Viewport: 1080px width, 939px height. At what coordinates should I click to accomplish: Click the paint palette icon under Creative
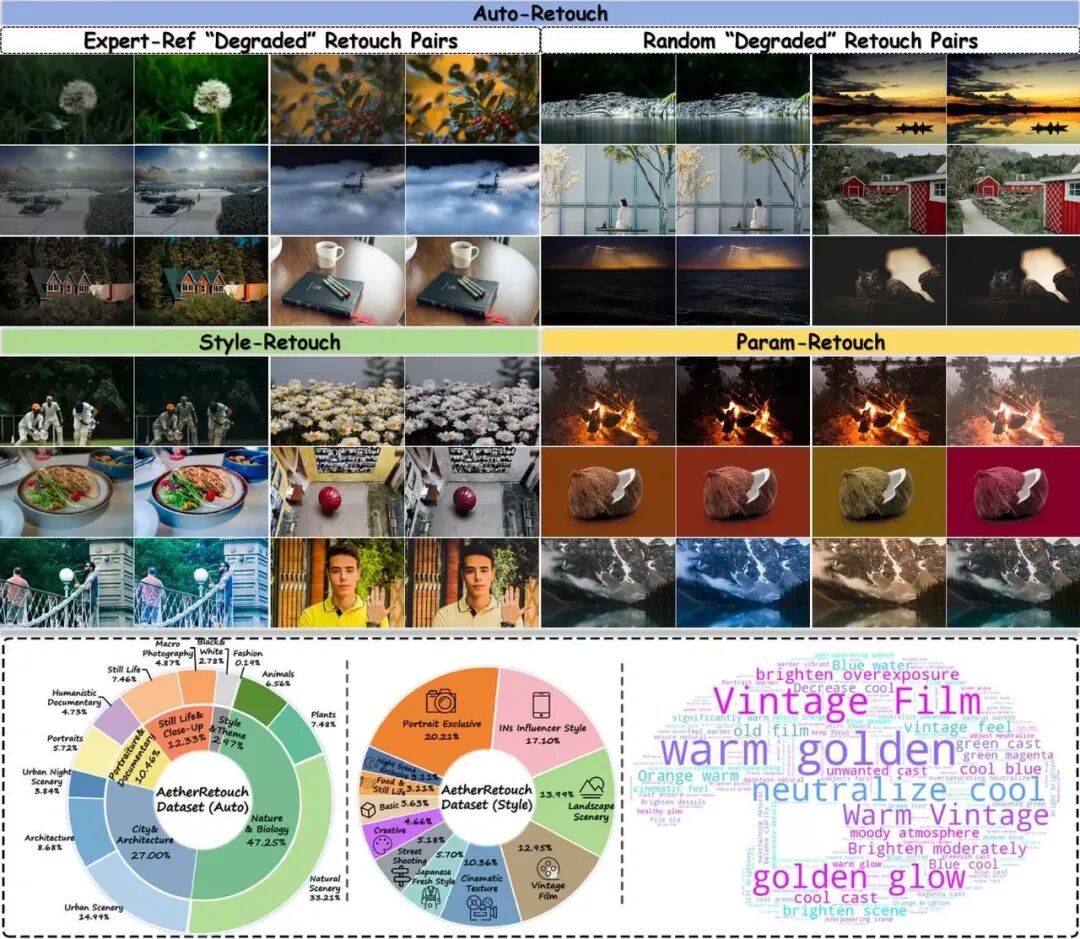381,843
